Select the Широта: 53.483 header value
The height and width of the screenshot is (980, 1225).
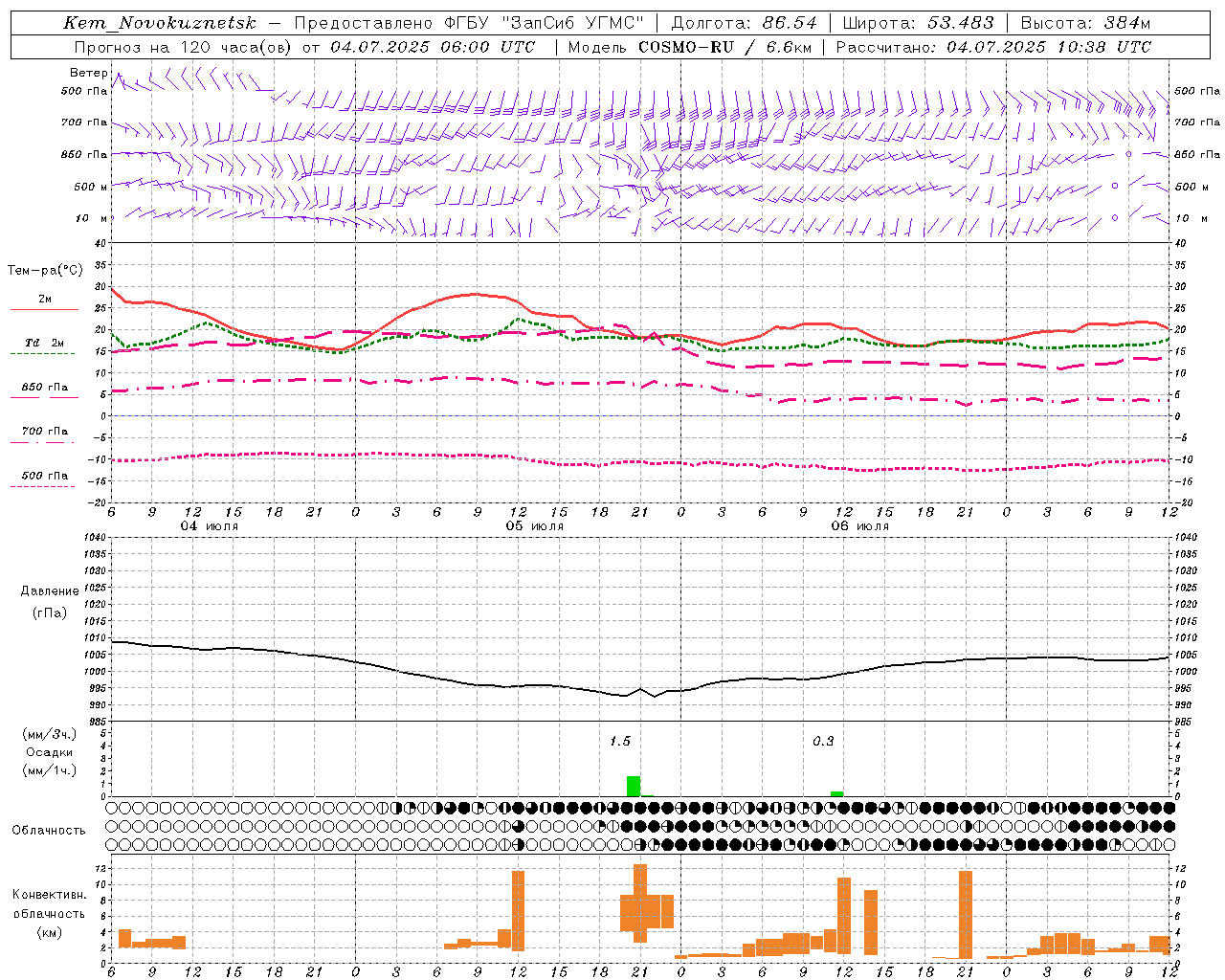coord(919,23)
